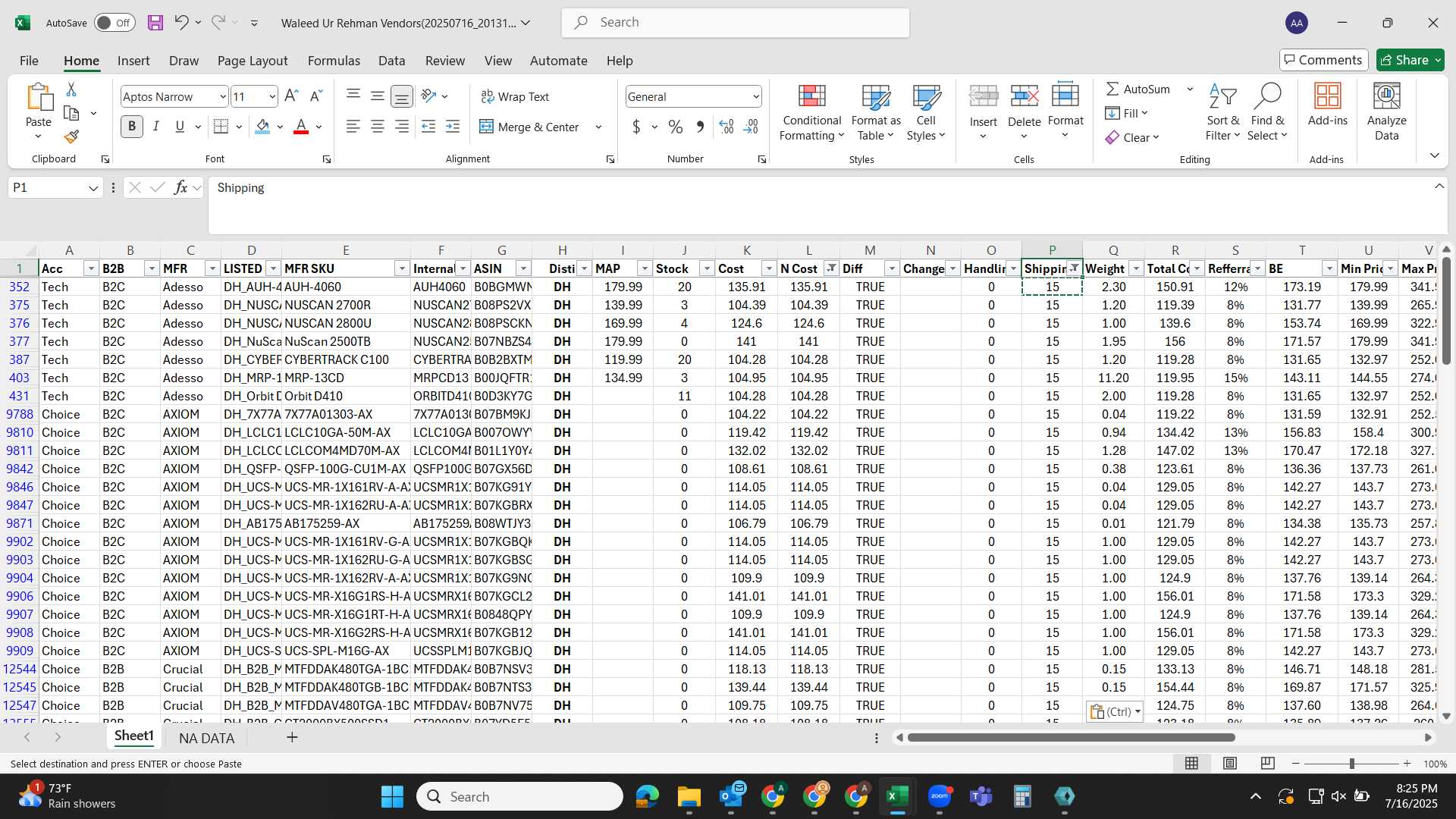The height and width of the screenshot is (819, 1456).
Task: Toggle the AutoSave switch
Action: [x=115, y=23]
